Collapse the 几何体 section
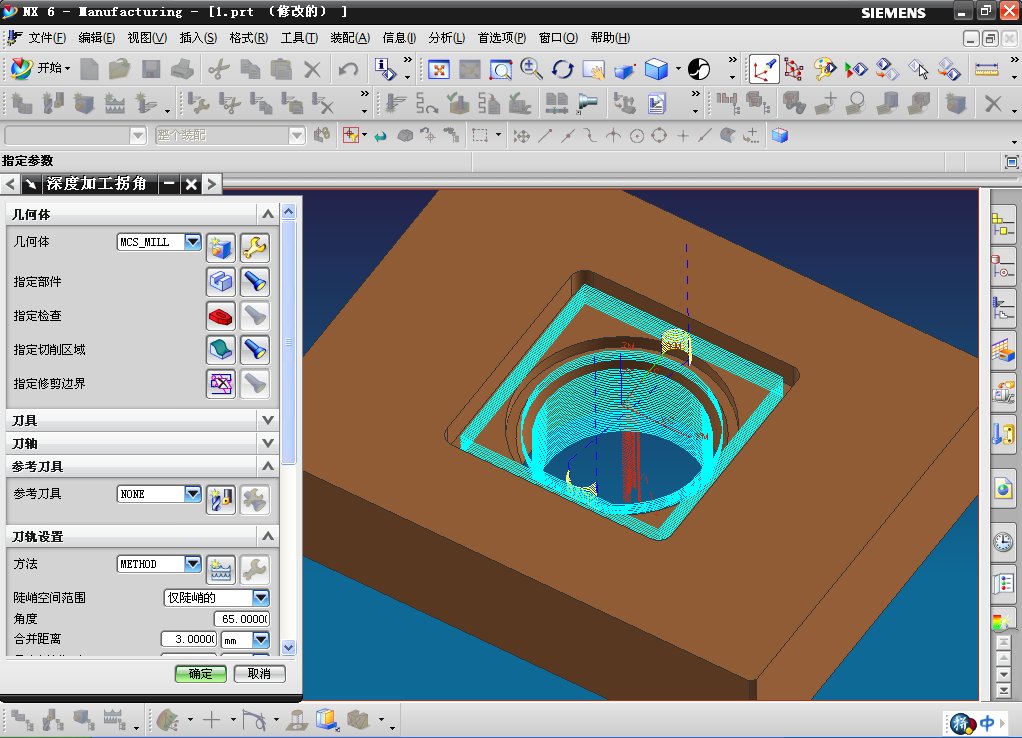 [x=268, y=214]
